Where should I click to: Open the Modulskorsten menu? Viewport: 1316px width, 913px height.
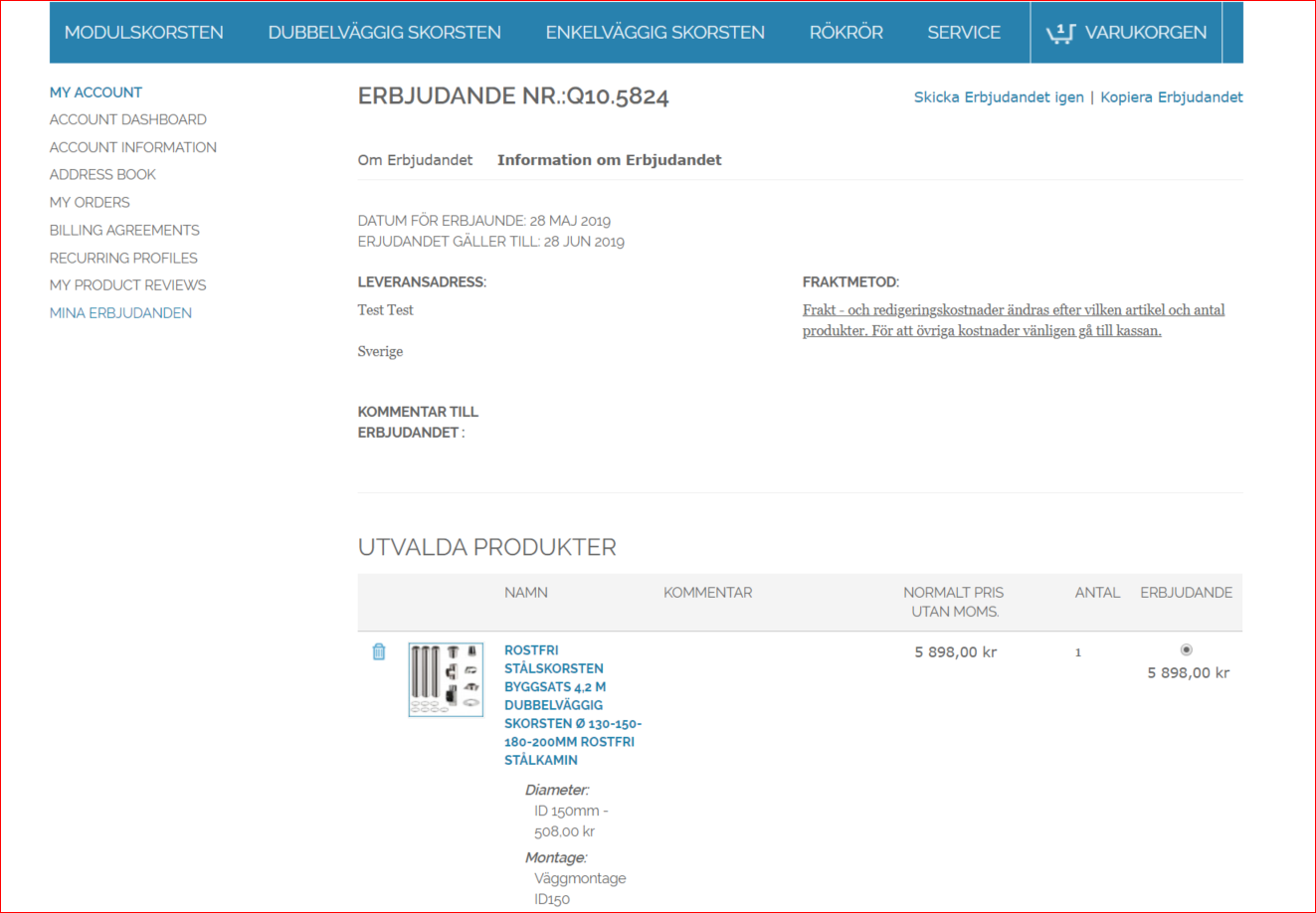click(x=144, y=33)
